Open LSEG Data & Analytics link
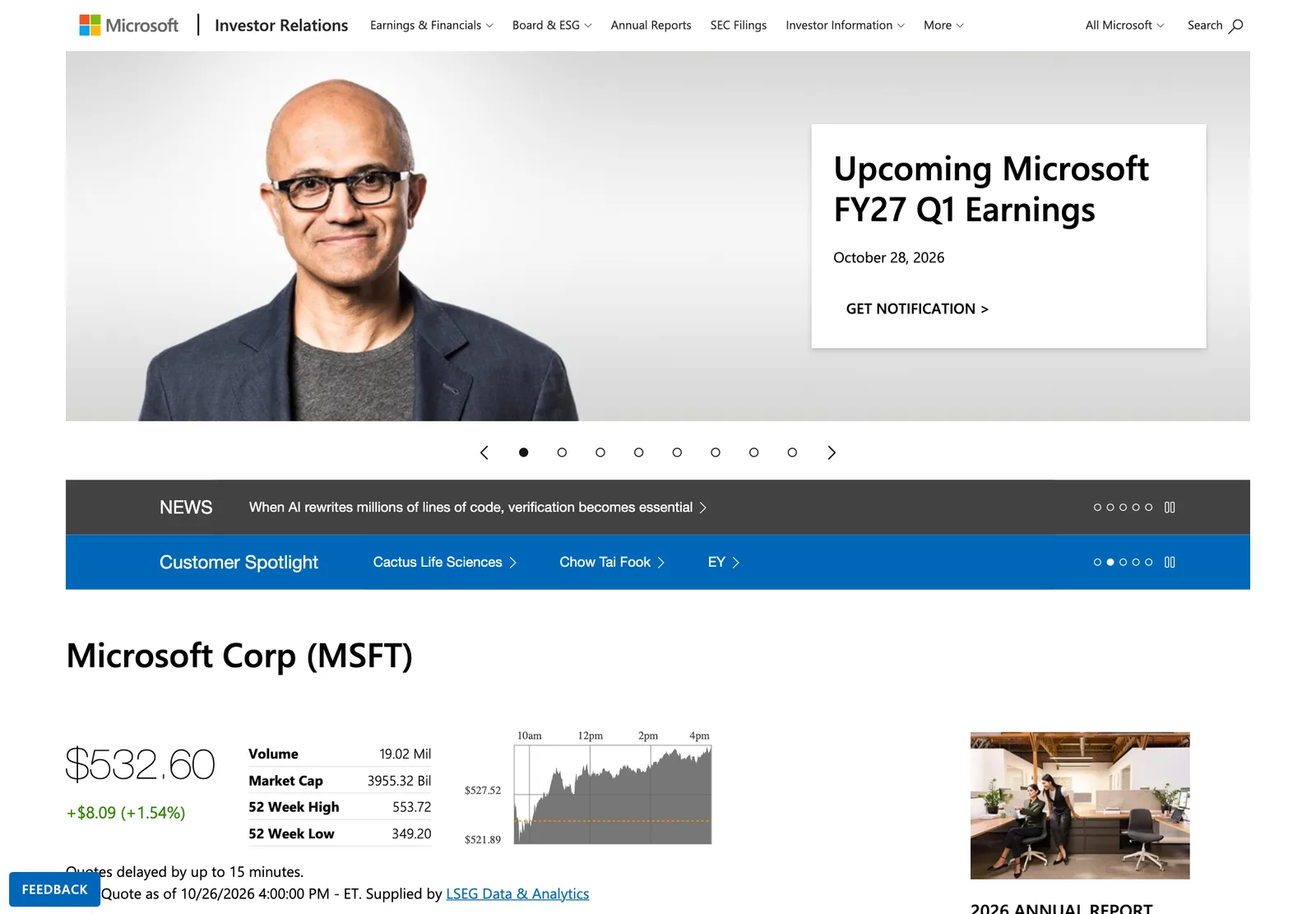1316x914 pixels. tap(517, 894)
